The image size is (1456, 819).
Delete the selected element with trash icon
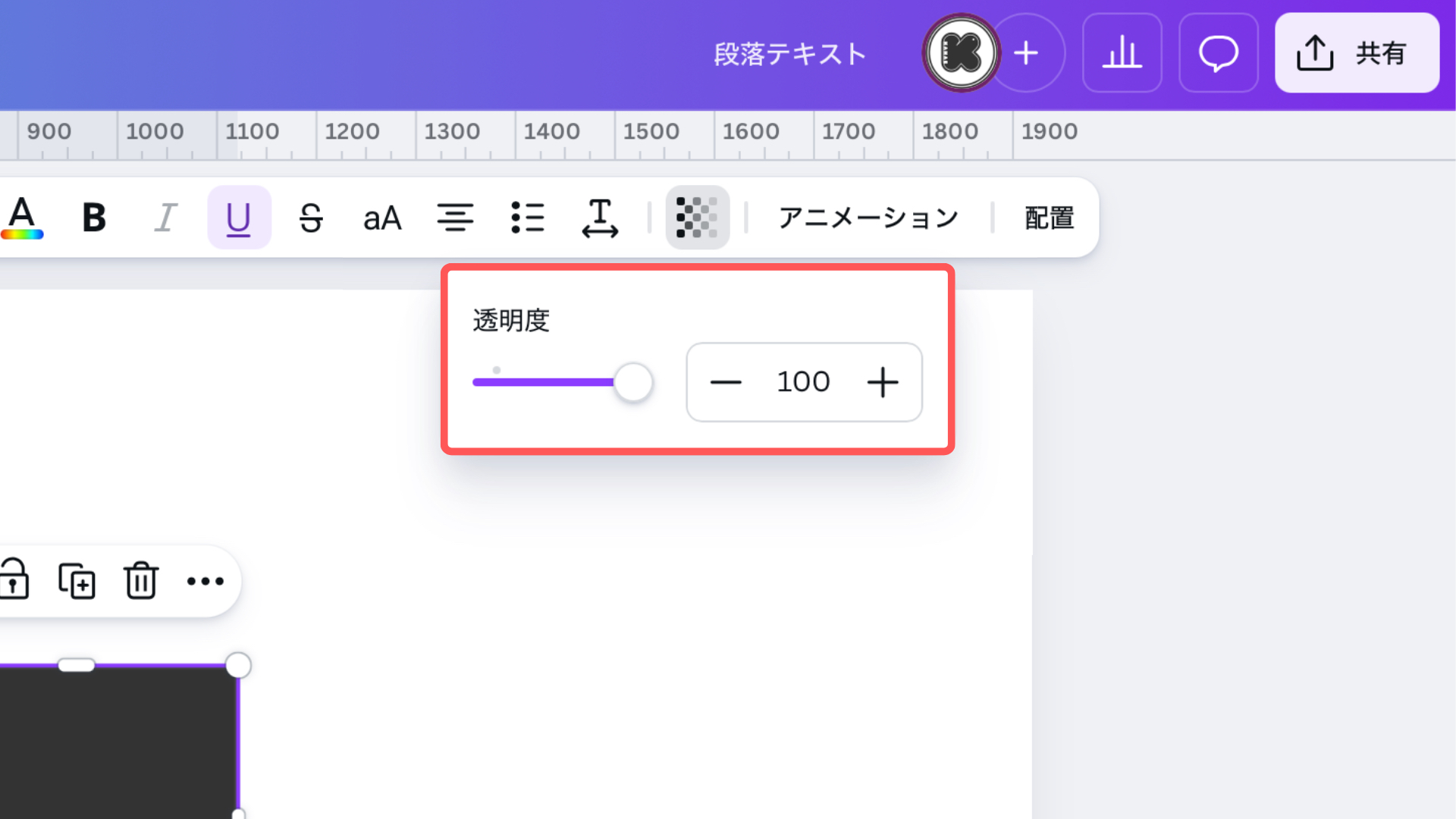141,581
